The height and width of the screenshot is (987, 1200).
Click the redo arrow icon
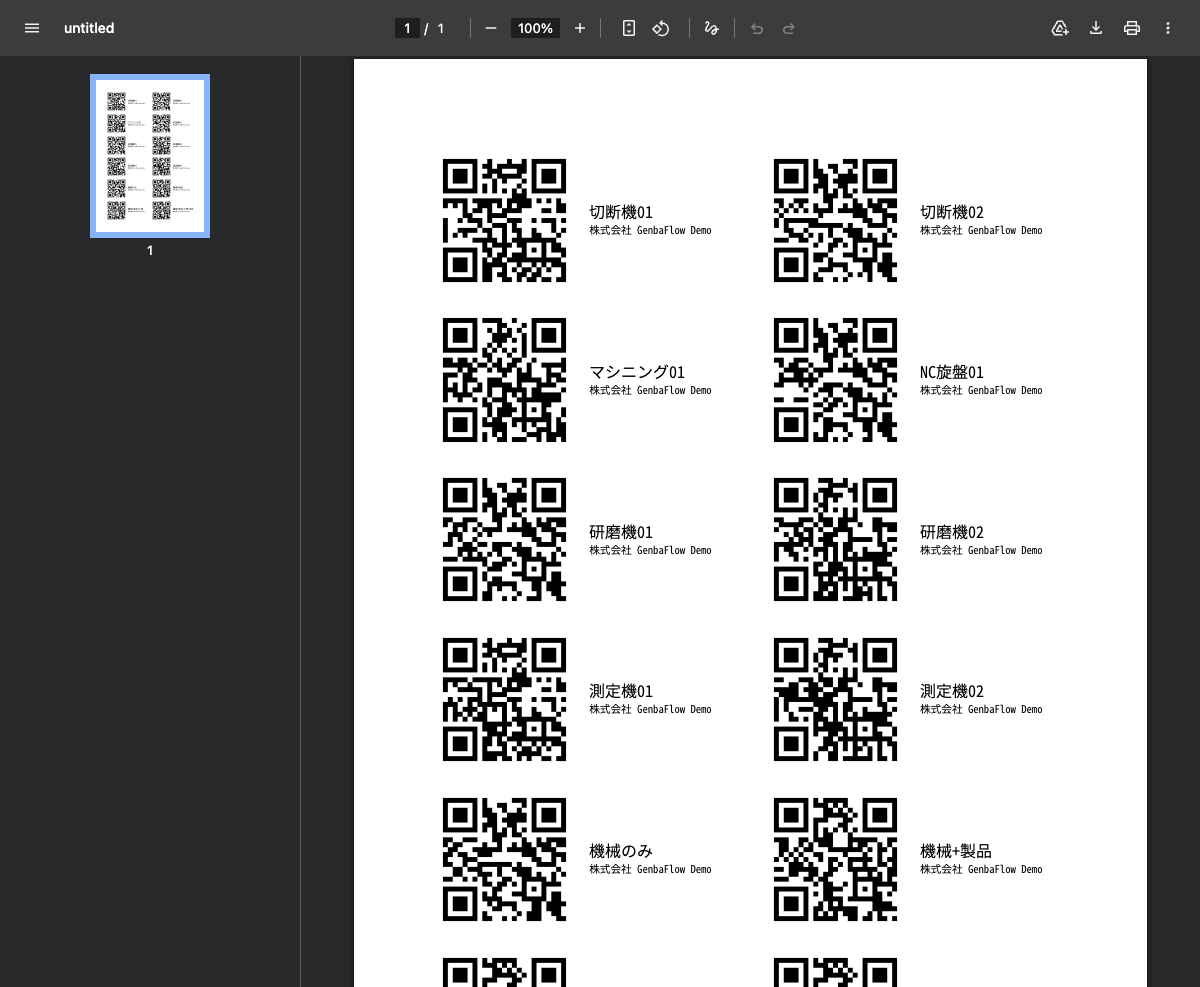coord(789,28)
